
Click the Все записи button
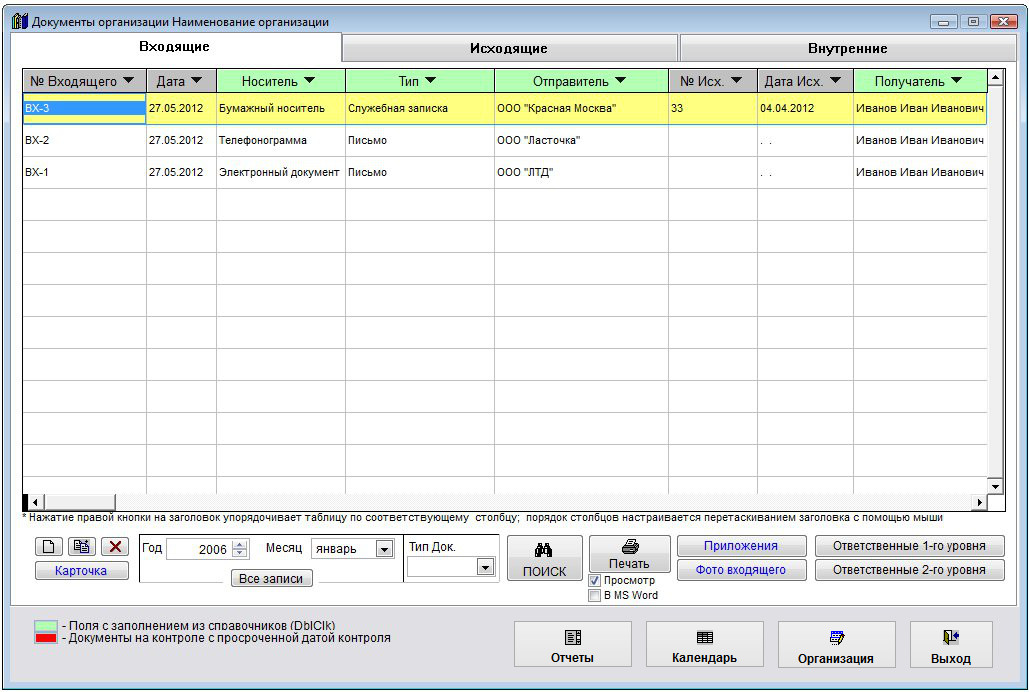[271, 578]
